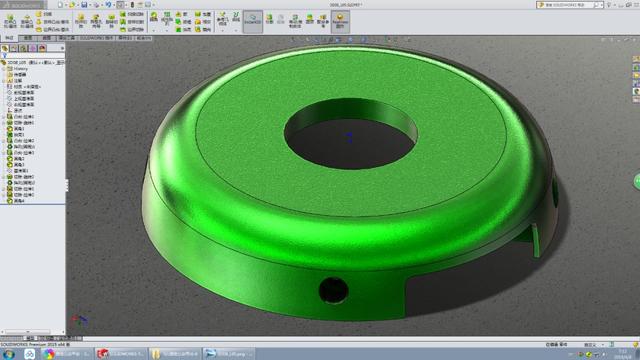
Task: Open Reference Geometry (参考几何体) tool
Action: coord(222,19)
